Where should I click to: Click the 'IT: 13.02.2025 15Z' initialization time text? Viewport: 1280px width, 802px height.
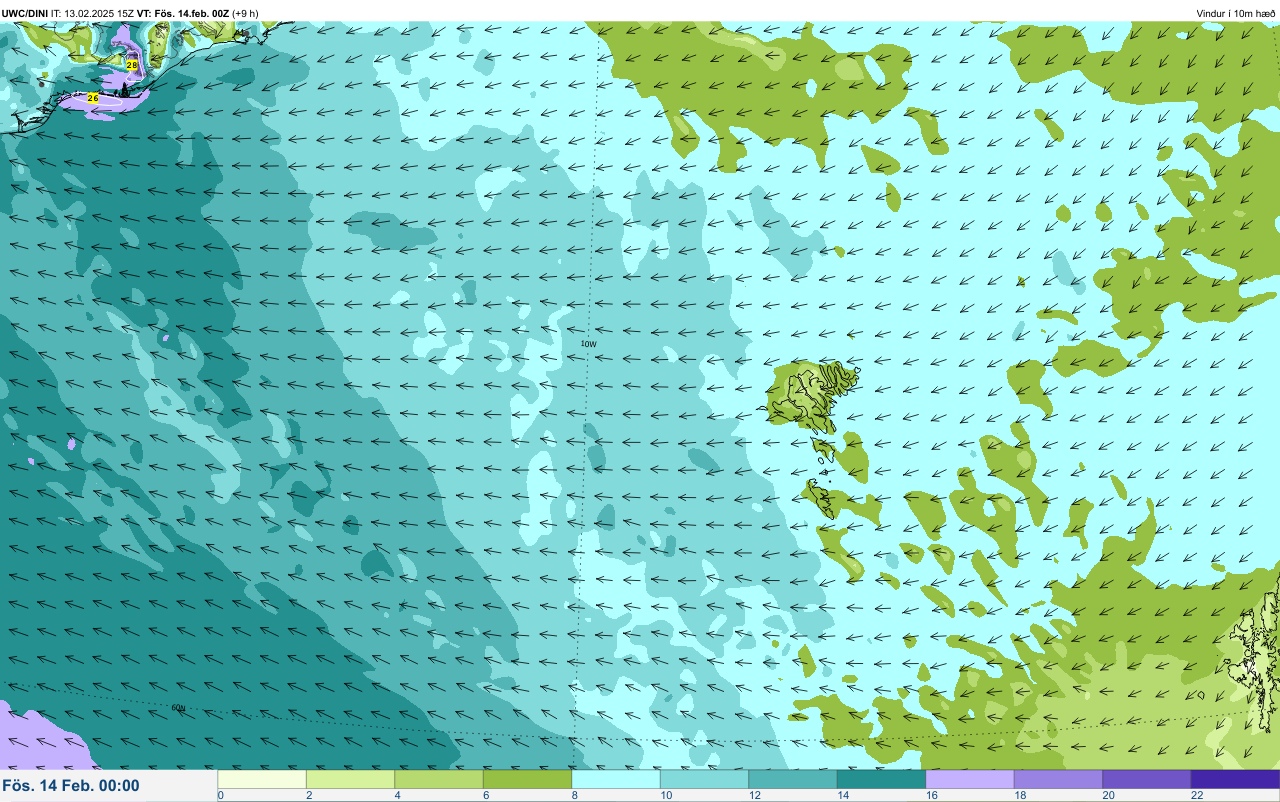click(93, 13)
